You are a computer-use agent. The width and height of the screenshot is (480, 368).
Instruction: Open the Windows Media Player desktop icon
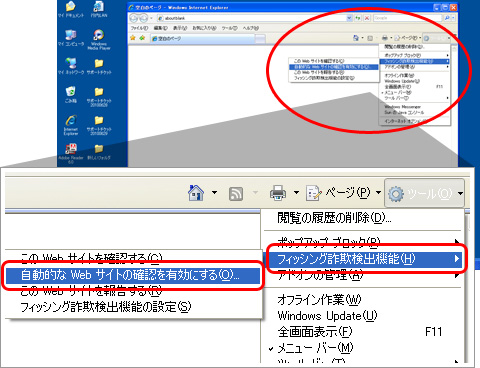[99, 39]
